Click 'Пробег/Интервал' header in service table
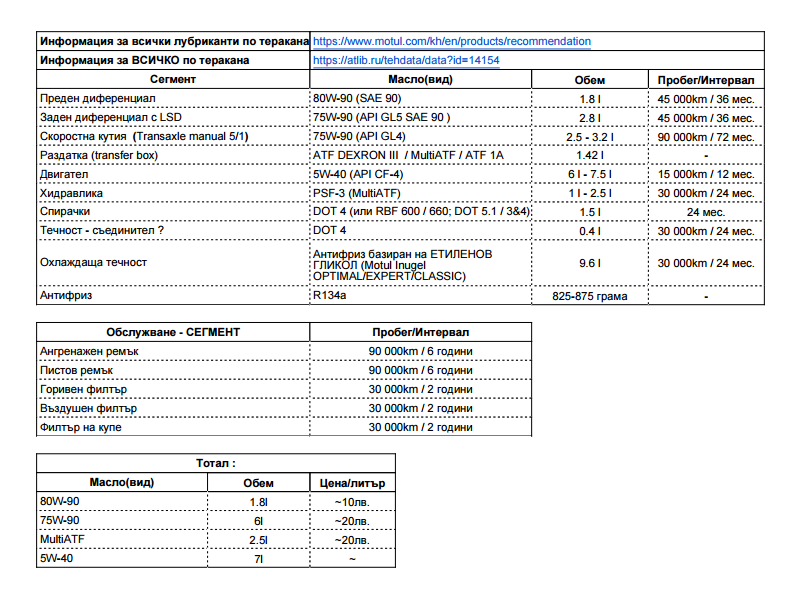Screen dimensions: 800x600 tap(420, 332)
